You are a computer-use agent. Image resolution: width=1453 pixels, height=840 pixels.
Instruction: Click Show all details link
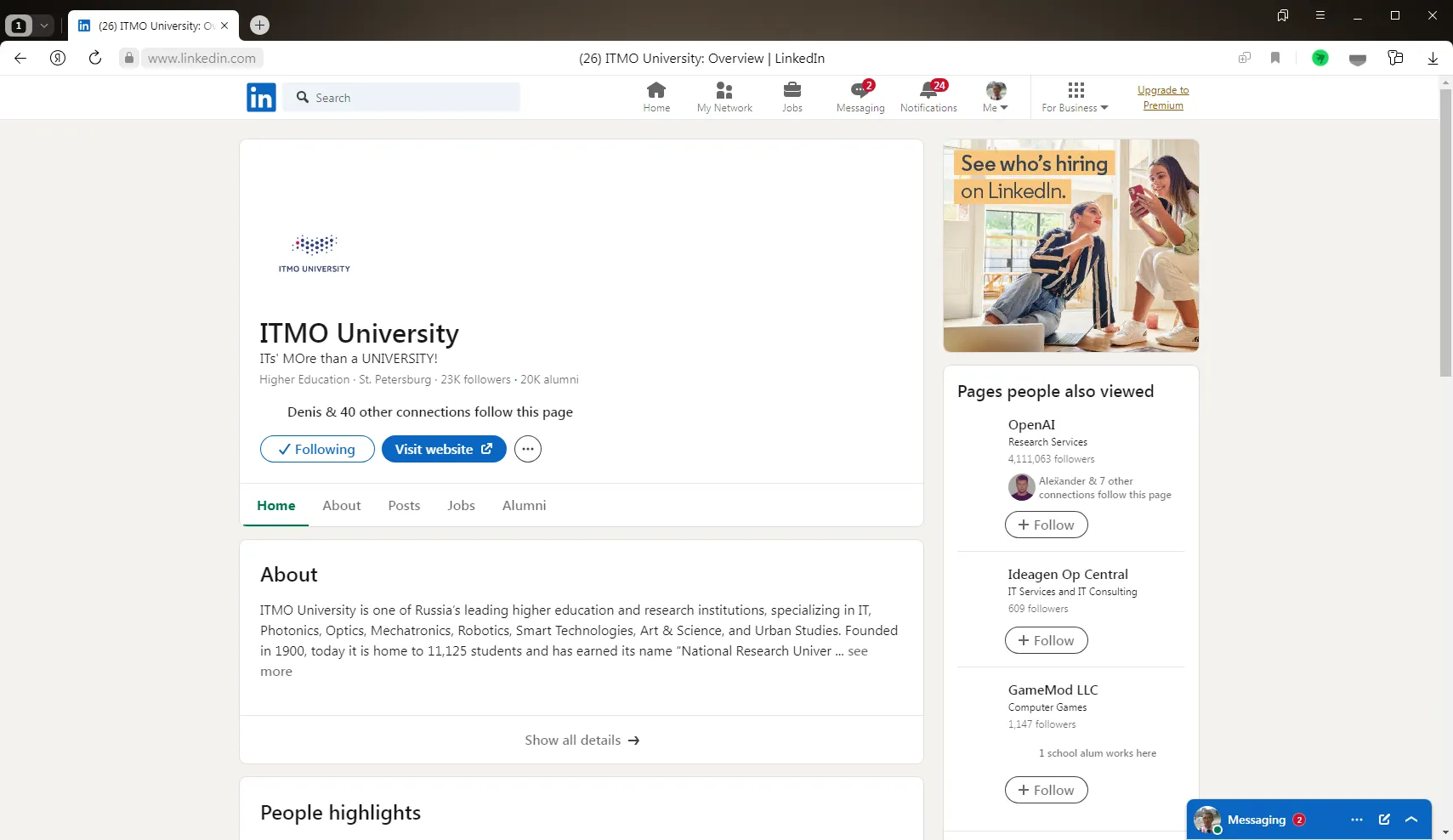point(582,740)
